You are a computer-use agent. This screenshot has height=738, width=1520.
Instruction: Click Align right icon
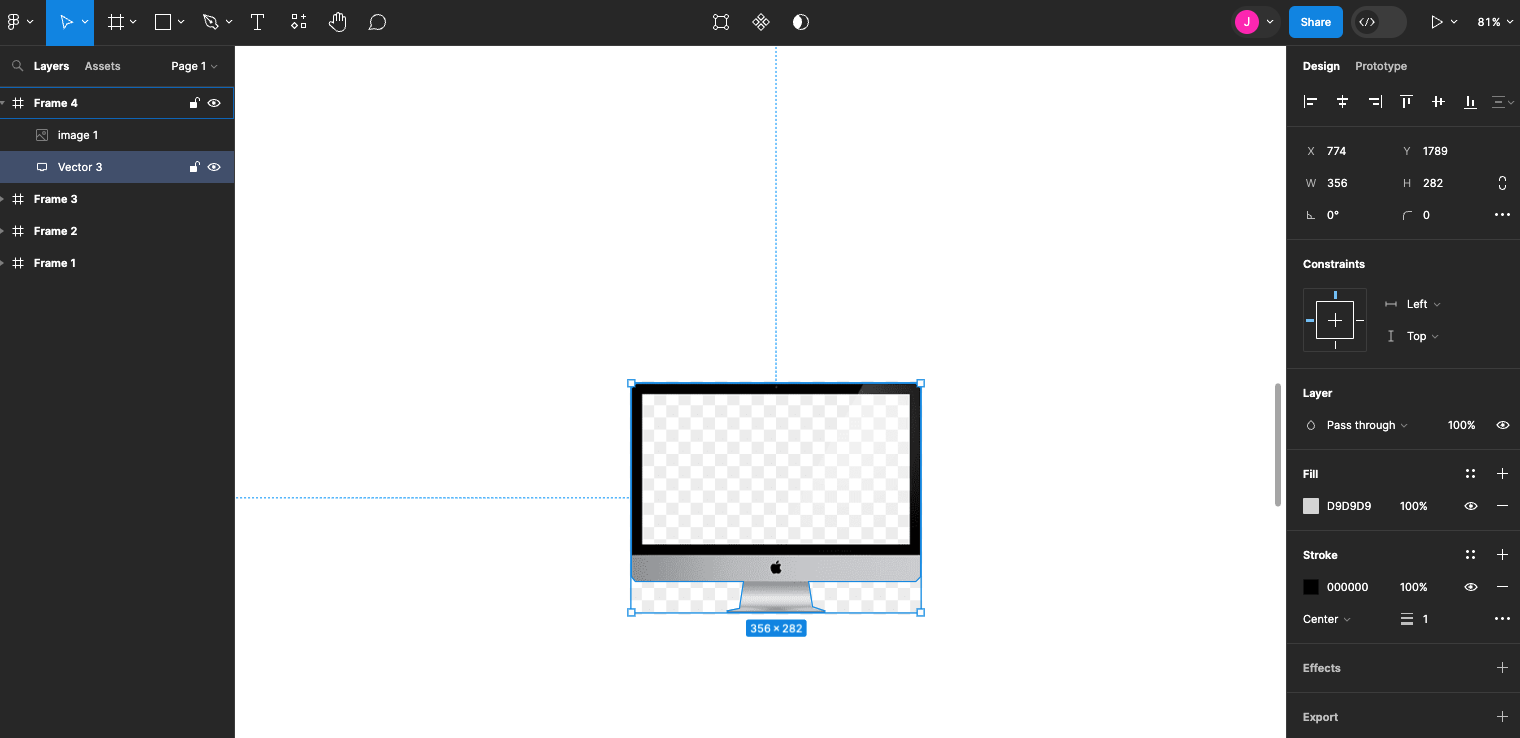pyautogui.click(x=1375, y=101)
